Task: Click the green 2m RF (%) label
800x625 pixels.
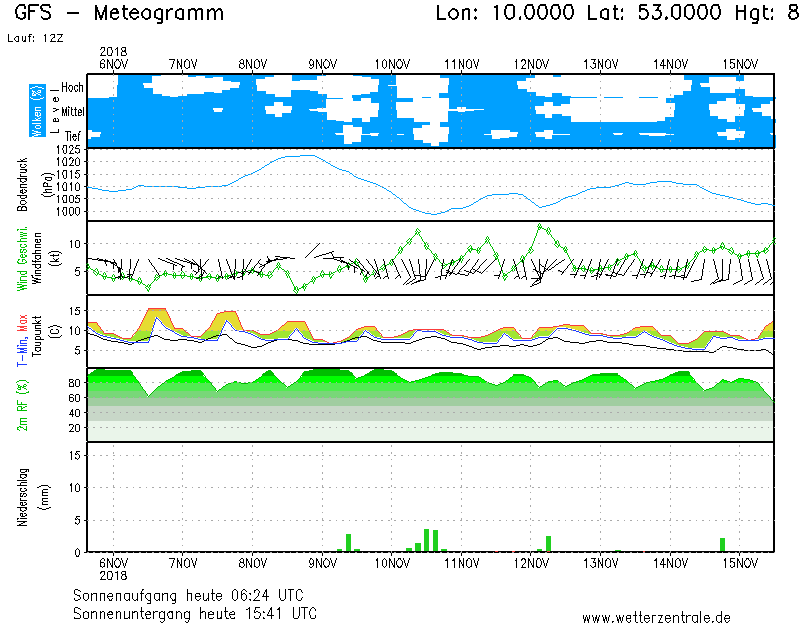Action: tap(23, 405)
